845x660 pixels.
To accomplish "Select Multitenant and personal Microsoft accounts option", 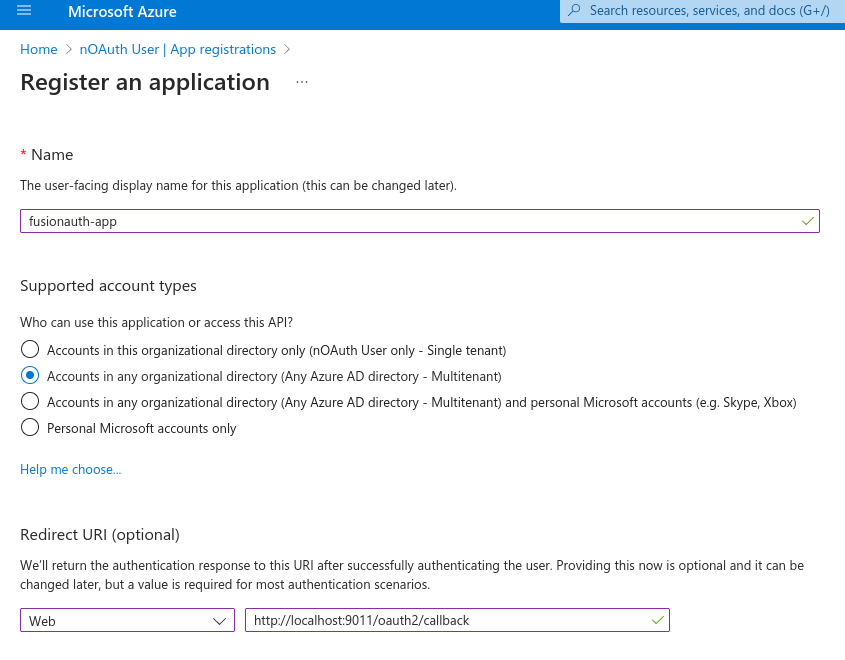I will [30, 401].
